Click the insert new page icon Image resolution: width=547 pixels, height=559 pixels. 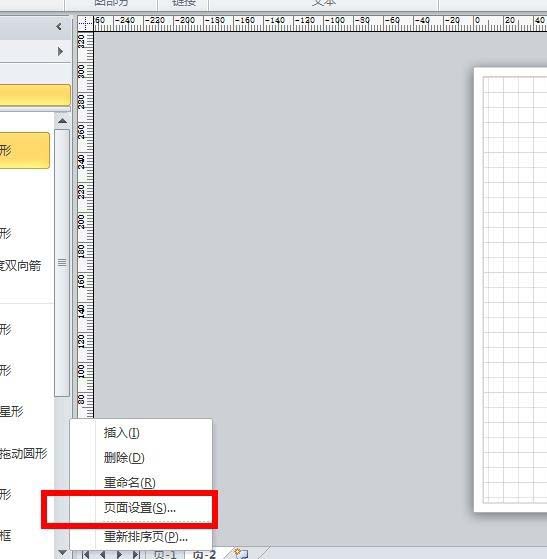(x=240, y=554)
